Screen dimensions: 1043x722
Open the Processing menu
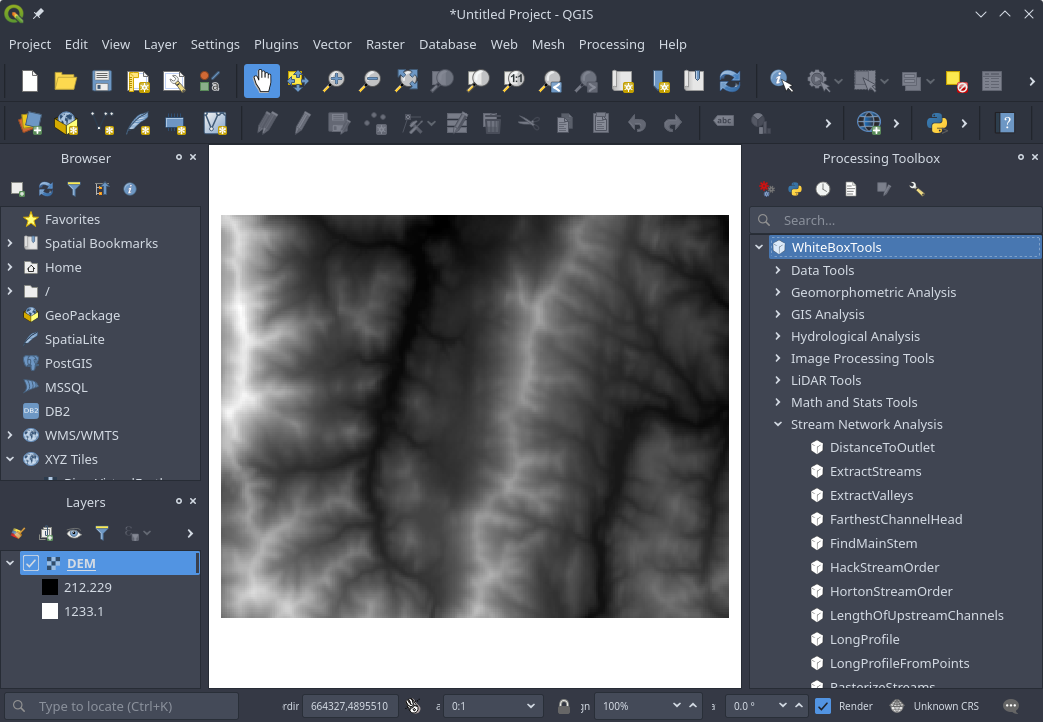coord(611,44)
